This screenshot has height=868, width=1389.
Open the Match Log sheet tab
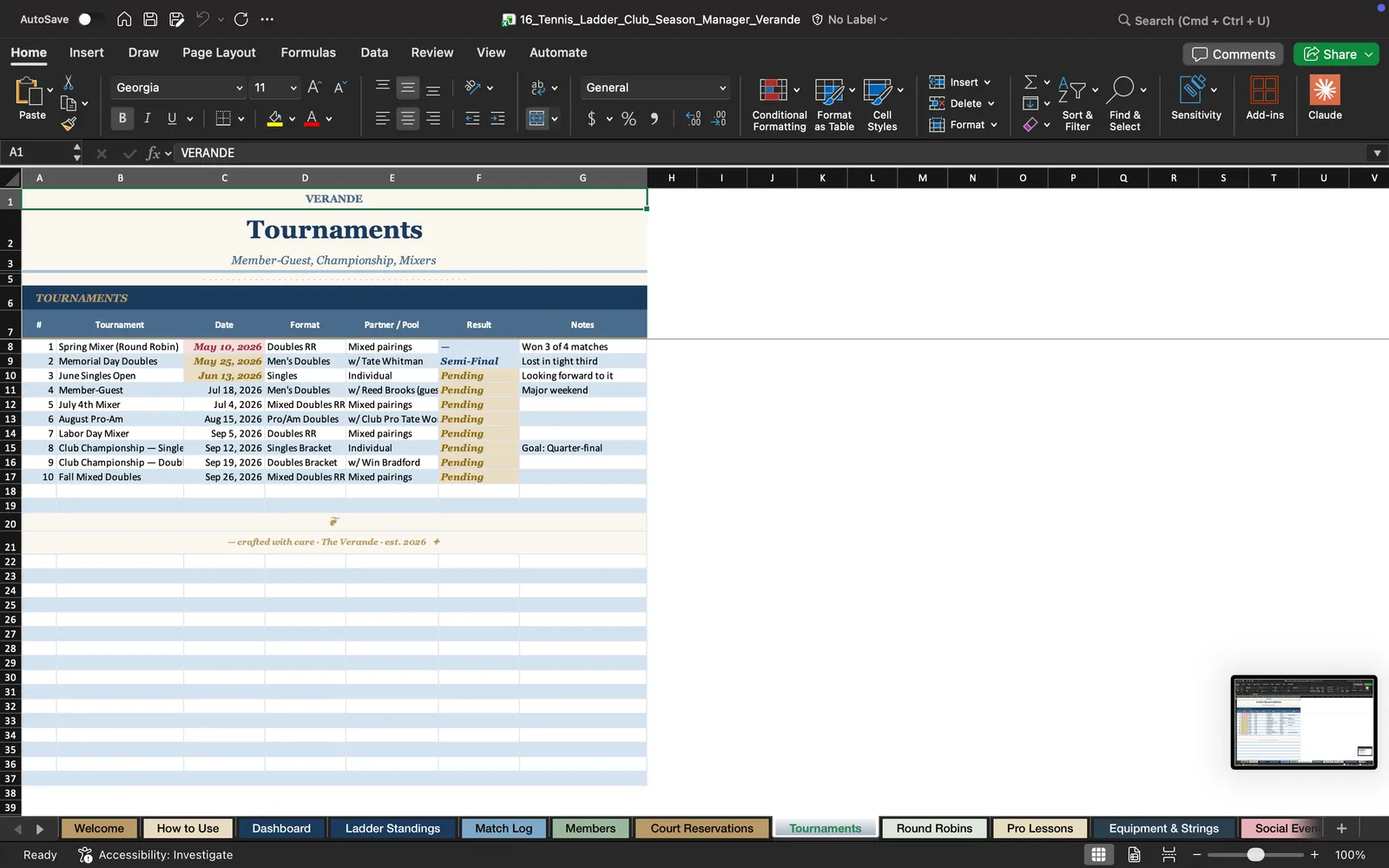(x=504, y=828)
